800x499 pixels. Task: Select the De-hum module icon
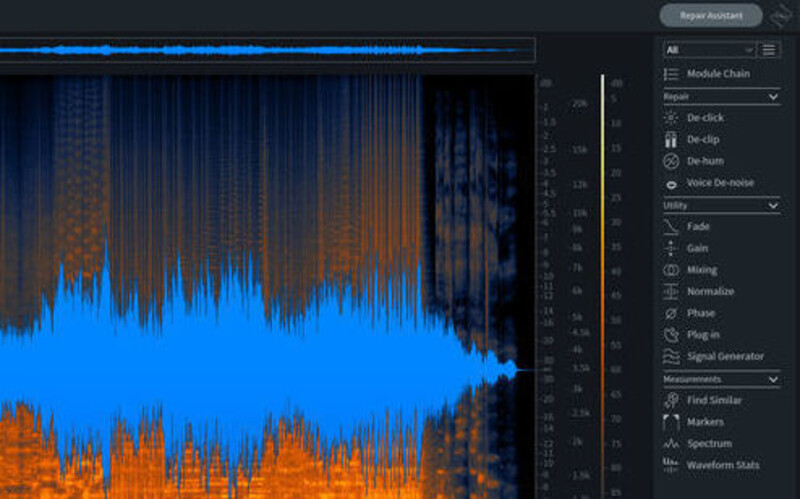click(671, 161)
